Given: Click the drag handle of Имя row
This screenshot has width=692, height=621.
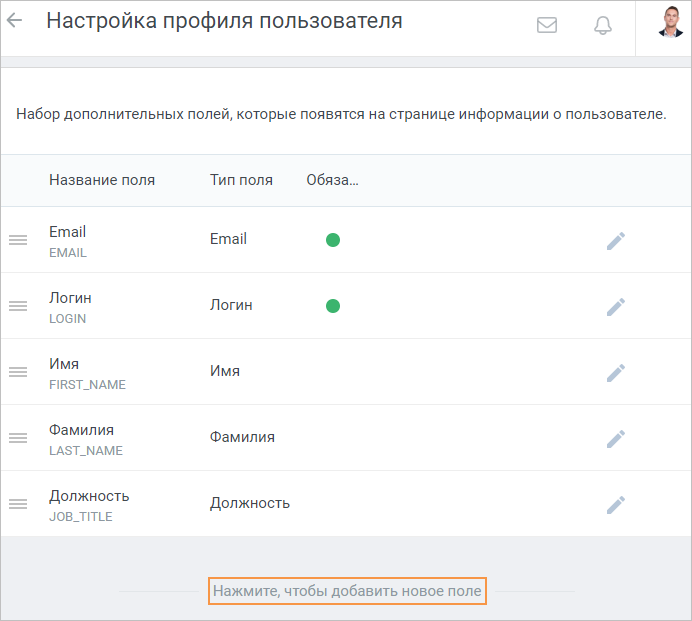Looking at the screenshot, I should 18,372.
